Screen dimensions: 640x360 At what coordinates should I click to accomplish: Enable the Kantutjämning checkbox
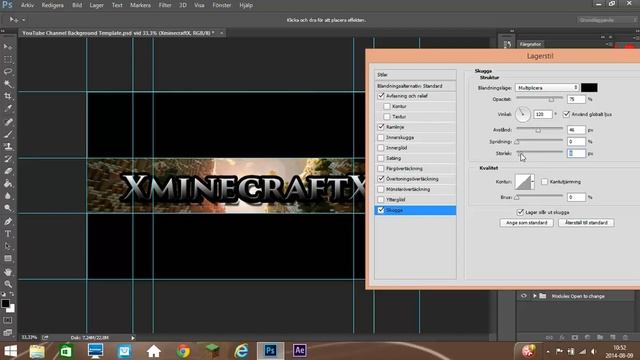tap(544, 182)
